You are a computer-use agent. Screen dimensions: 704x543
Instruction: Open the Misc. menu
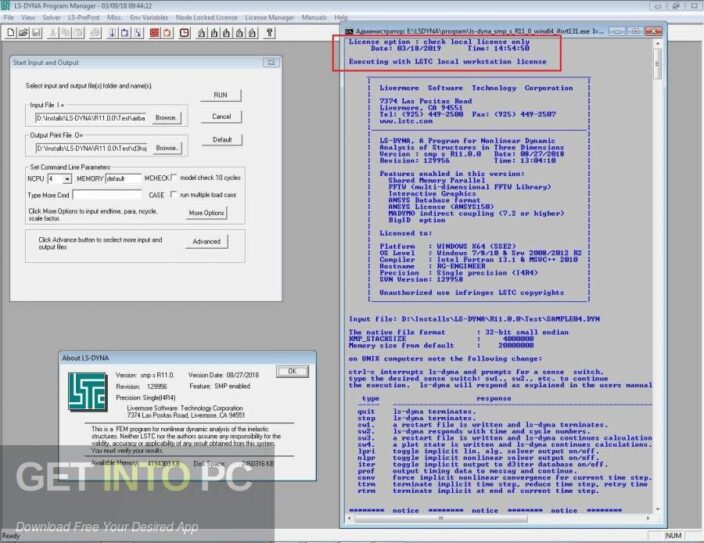[114, 18]
